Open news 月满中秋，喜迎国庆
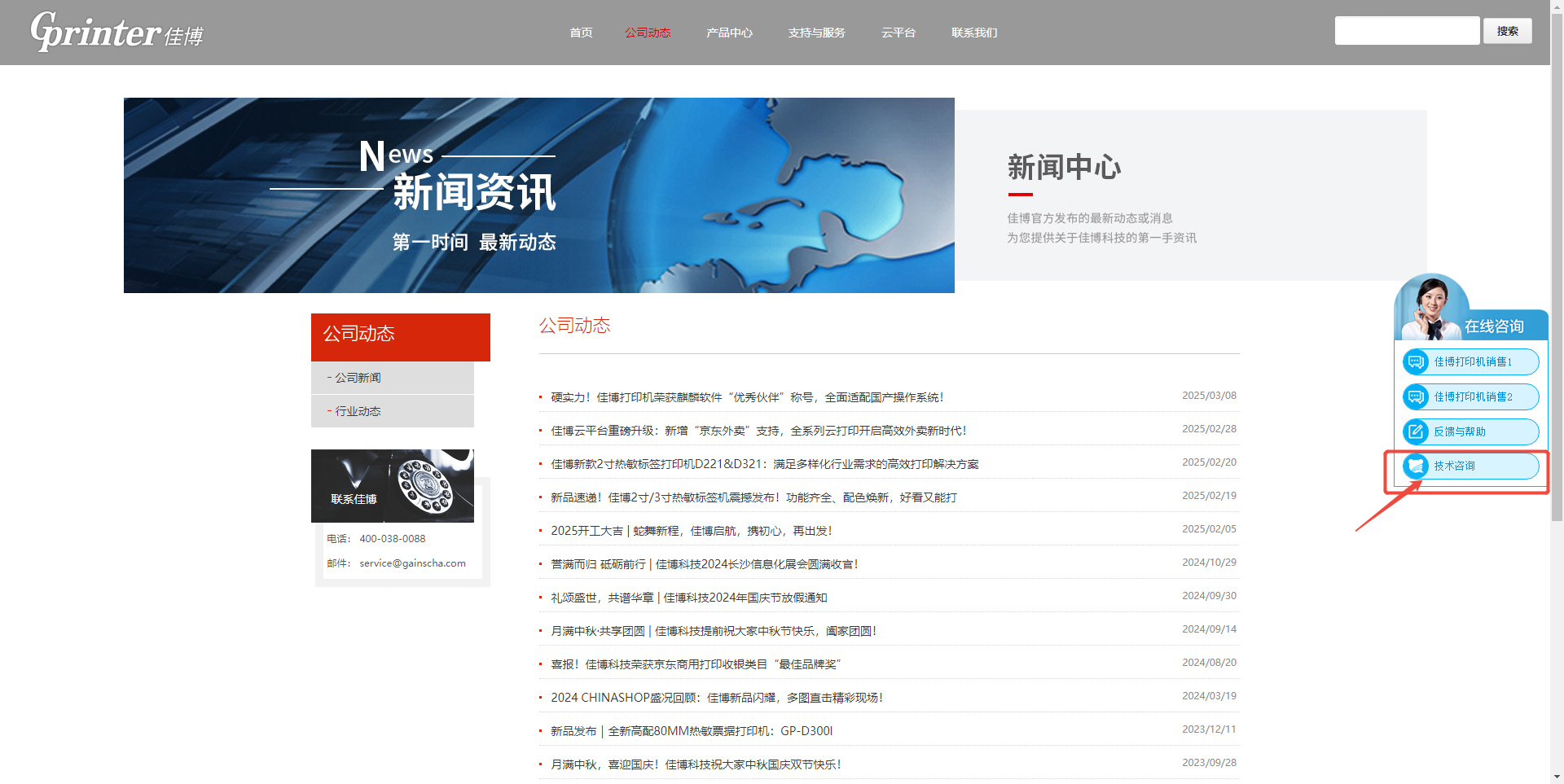Viewport: 1564px width, 784px height. (x=696, y=764)
